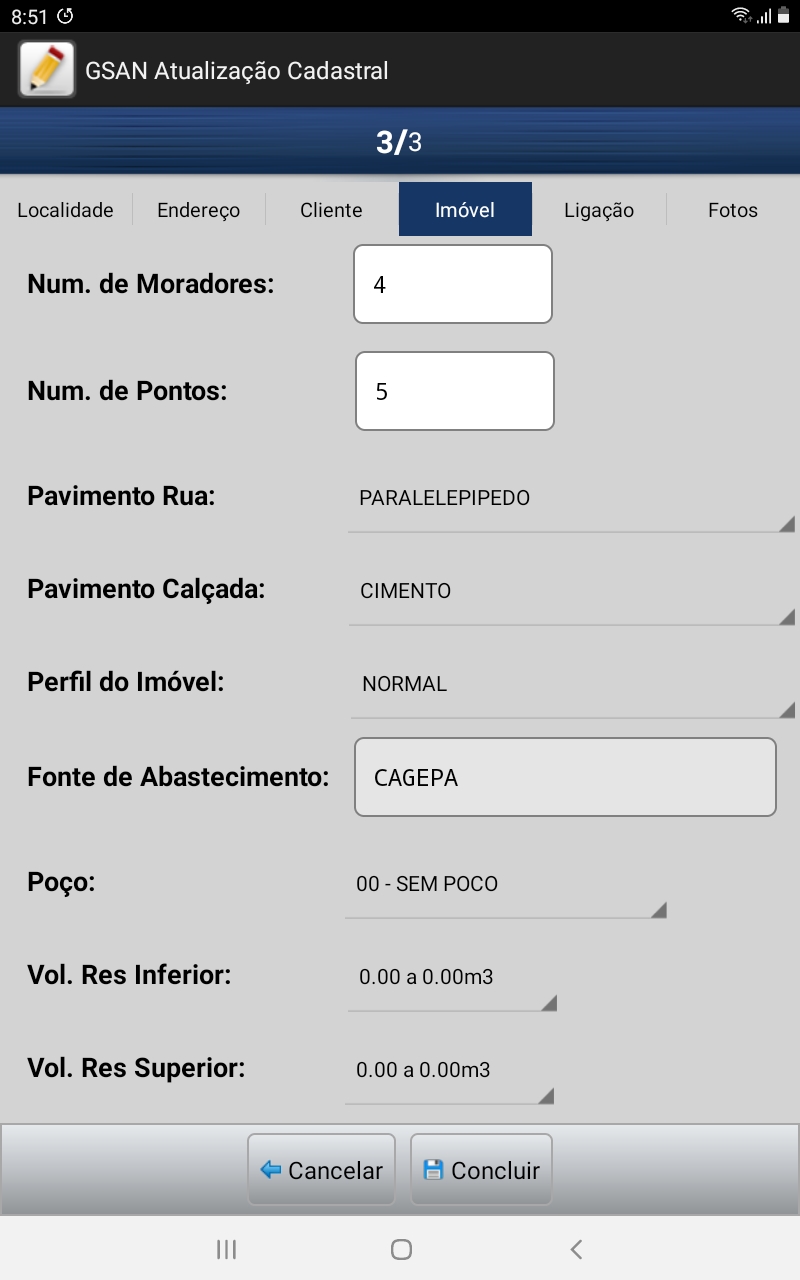Image resolution: width=800 pixels, height=1280 pixels.
Task: Open the Pavimento Calçada dropdown
Action: pos(570,592)
